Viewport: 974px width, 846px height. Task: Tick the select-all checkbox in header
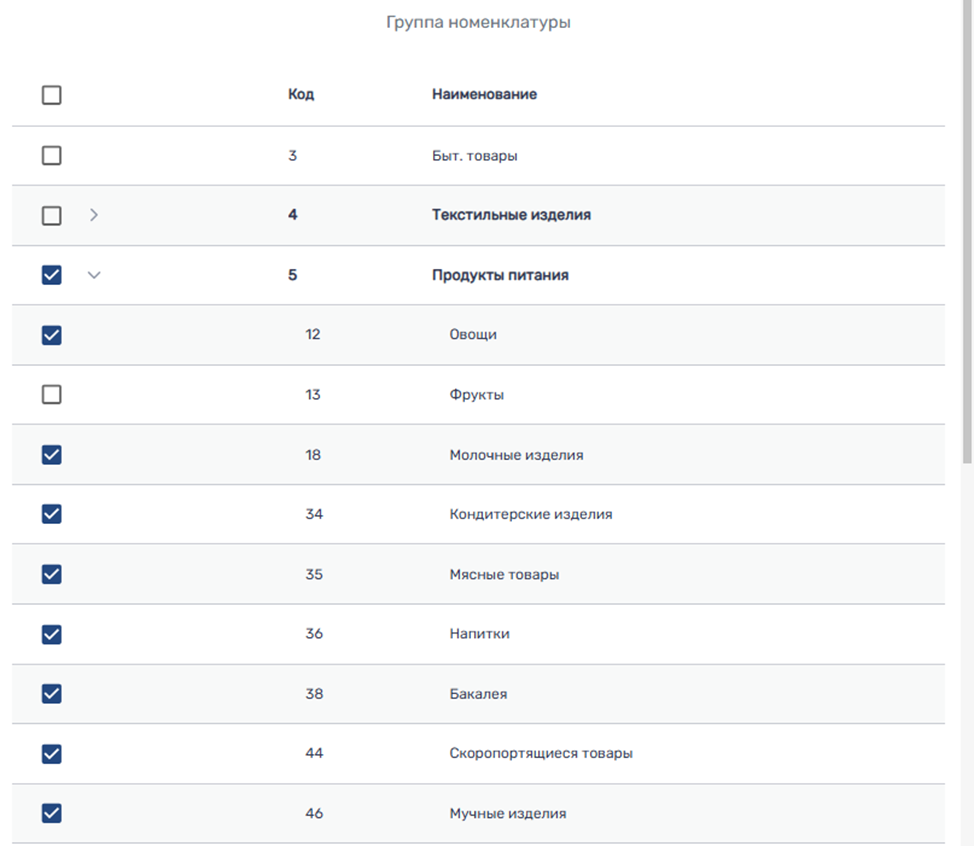[52, 95]
